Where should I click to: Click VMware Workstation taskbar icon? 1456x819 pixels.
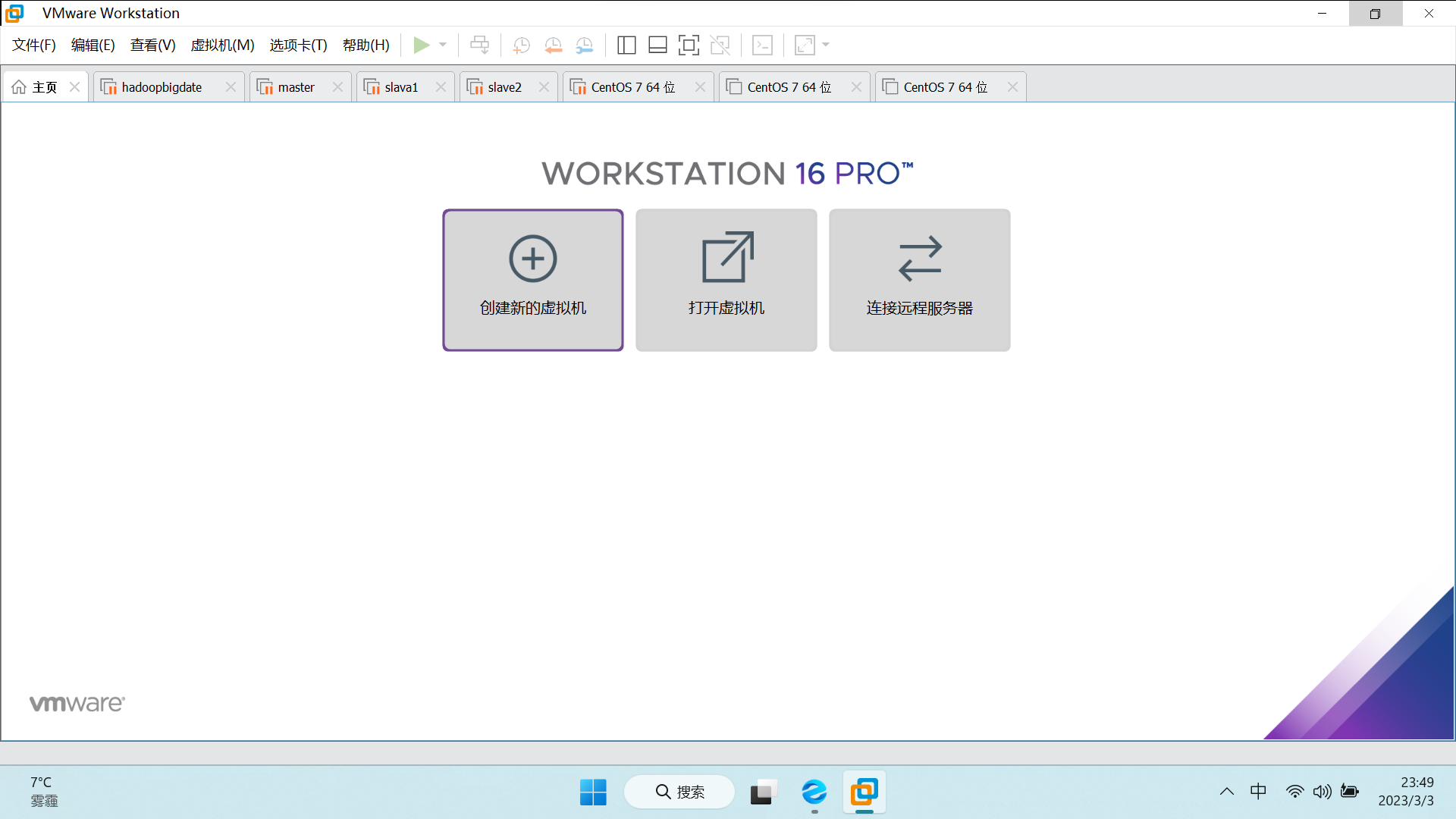[864, 792]
